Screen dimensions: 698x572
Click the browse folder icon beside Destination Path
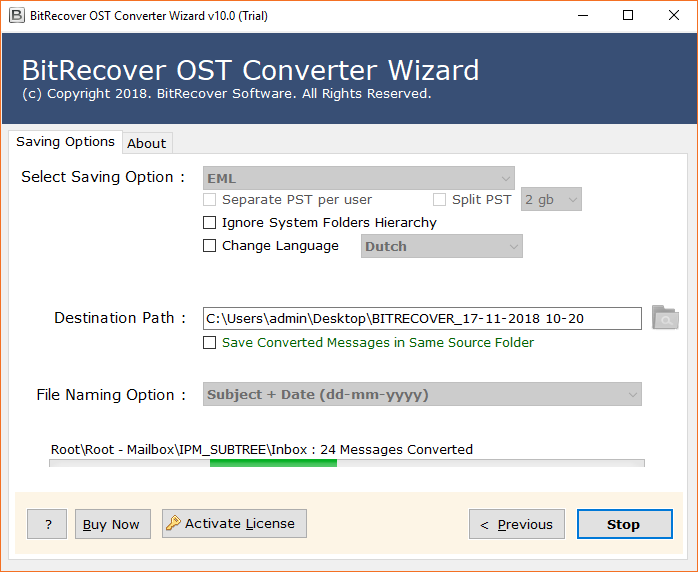pyautogui.click(x=665, y=317)
